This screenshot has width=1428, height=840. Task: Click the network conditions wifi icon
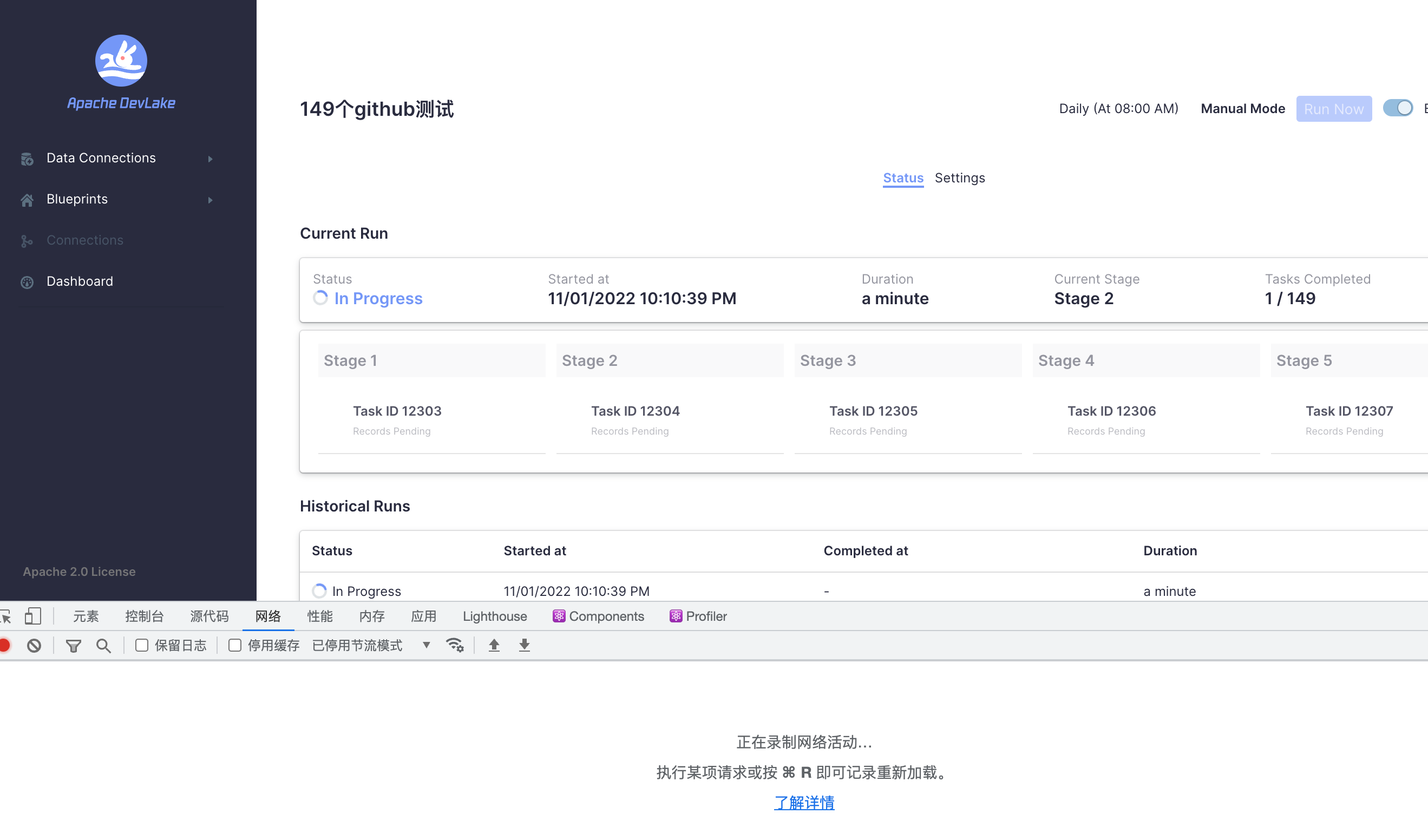[455, 646]
